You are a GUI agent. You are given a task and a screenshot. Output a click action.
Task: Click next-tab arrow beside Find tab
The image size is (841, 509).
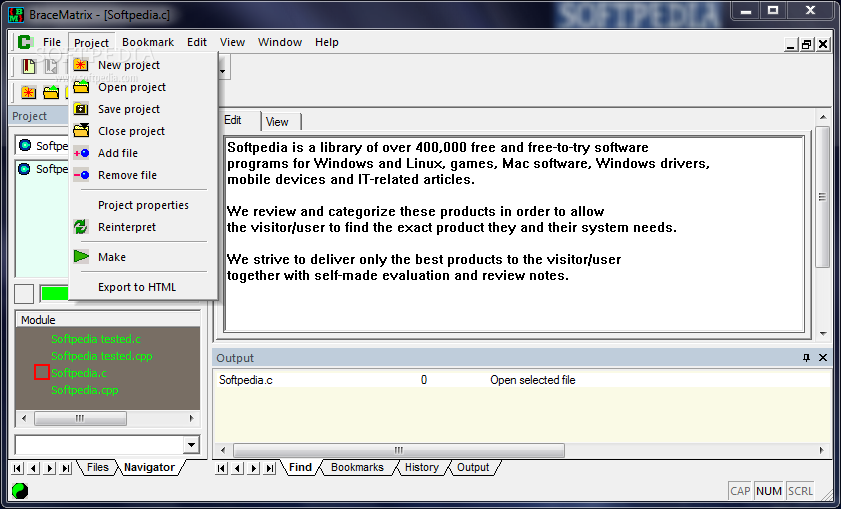pos(254,468)
